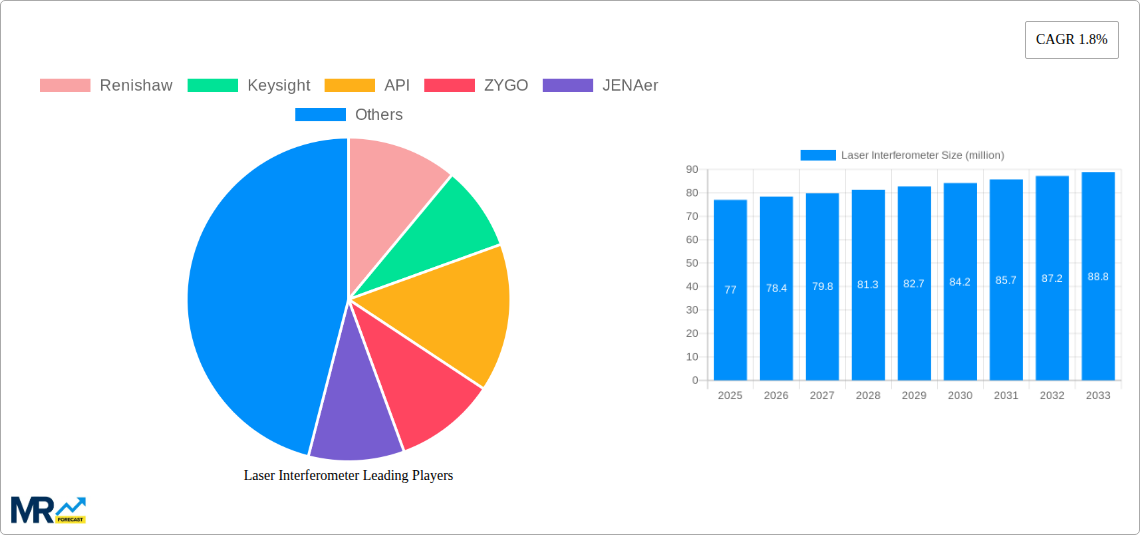1140x535 pixels.
Task: Toggle the Keysight legend color swatch
Action: click(213, 86)
